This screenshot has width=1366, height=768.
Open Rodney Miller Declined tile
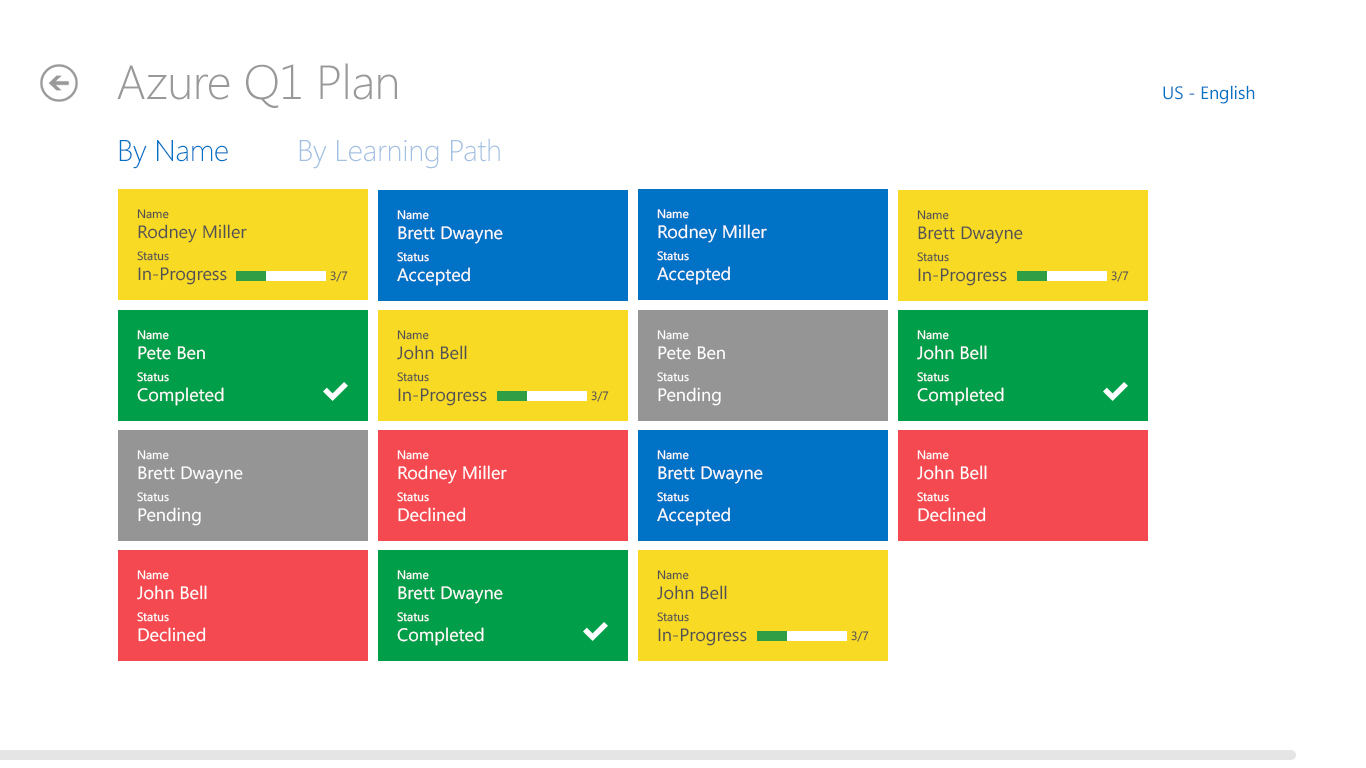click(x=503, y=485)
